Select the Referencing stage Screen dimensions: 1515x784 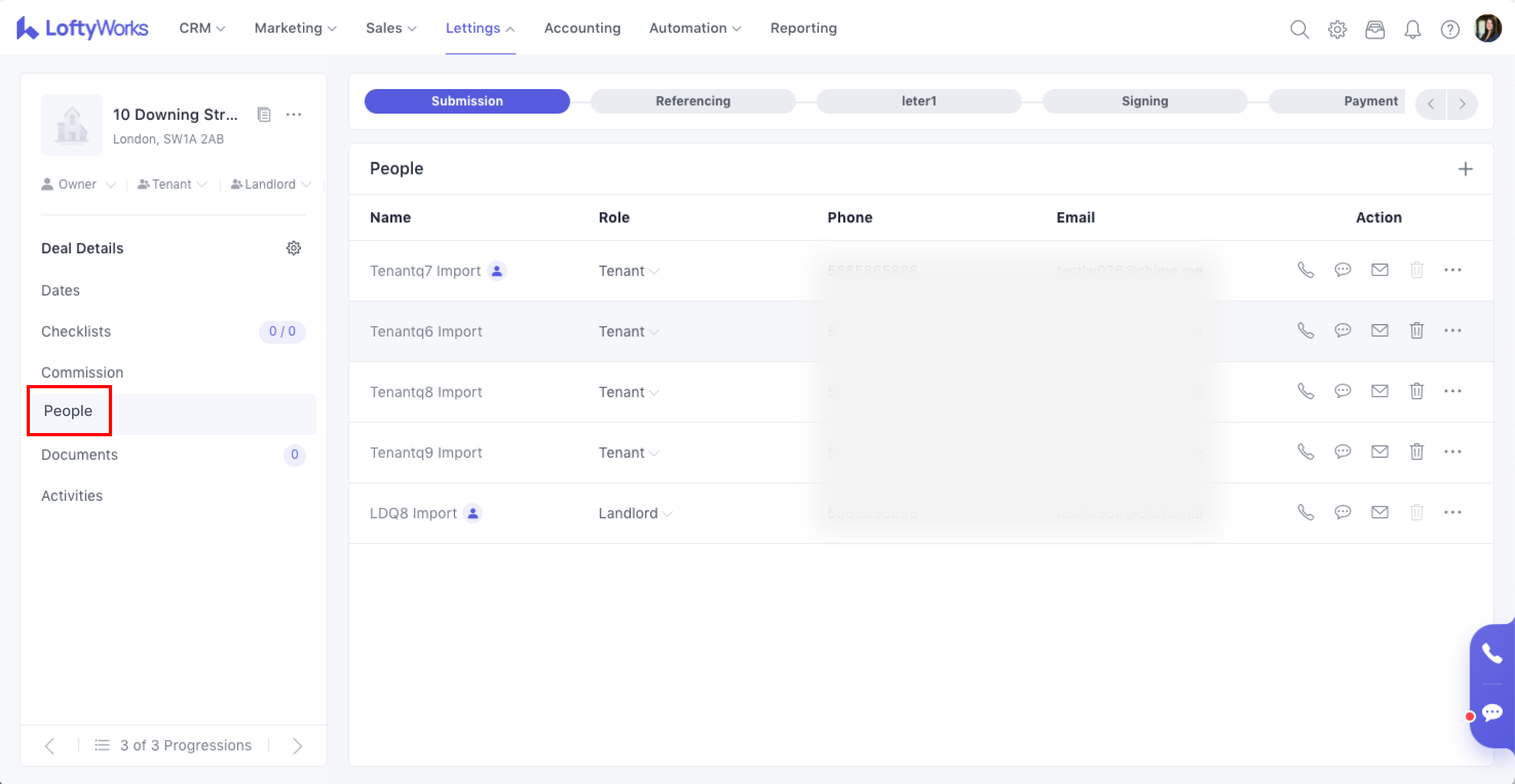pyautogui.click(x=692, y=101)
